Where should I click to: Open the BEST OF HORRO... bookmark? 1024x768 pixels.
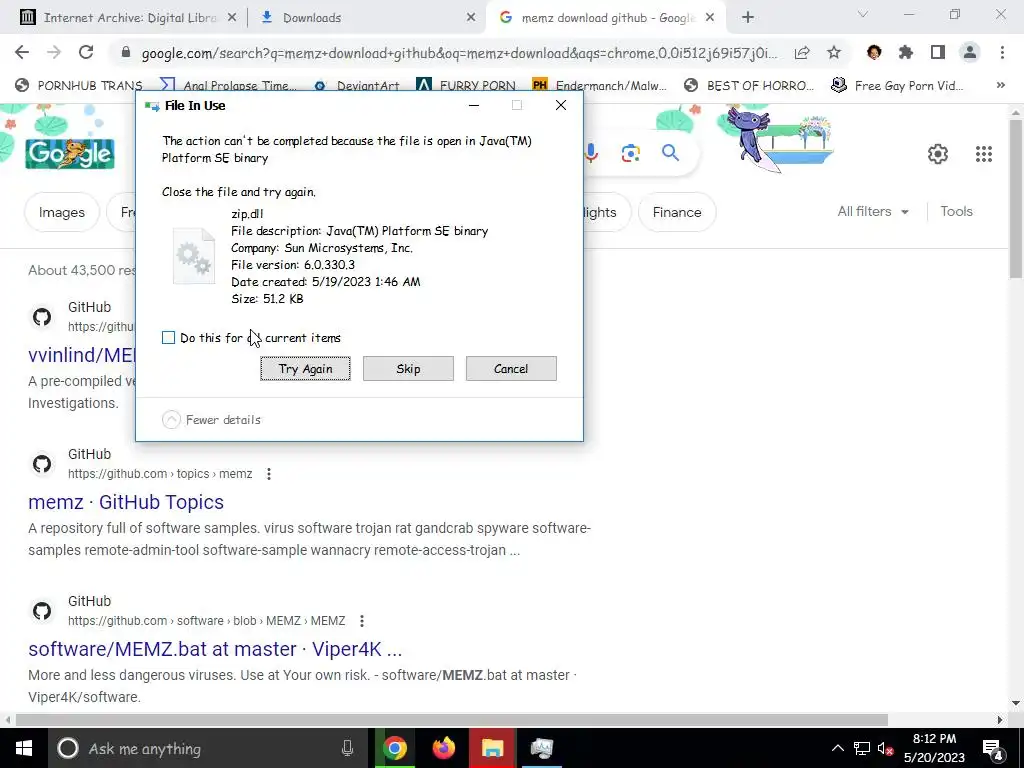coord(749,85)
